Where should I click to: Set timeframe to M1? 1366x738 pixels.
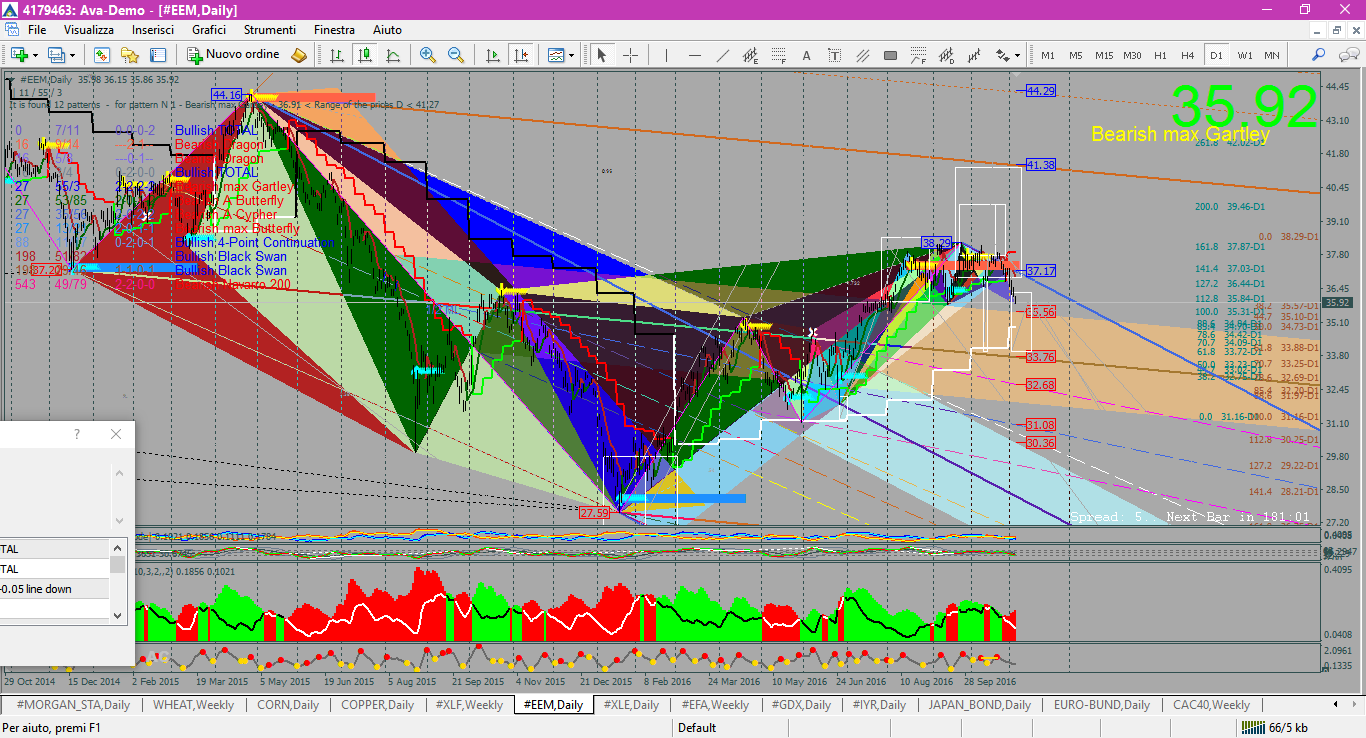pyautogui.click(x=1048, y=55)
